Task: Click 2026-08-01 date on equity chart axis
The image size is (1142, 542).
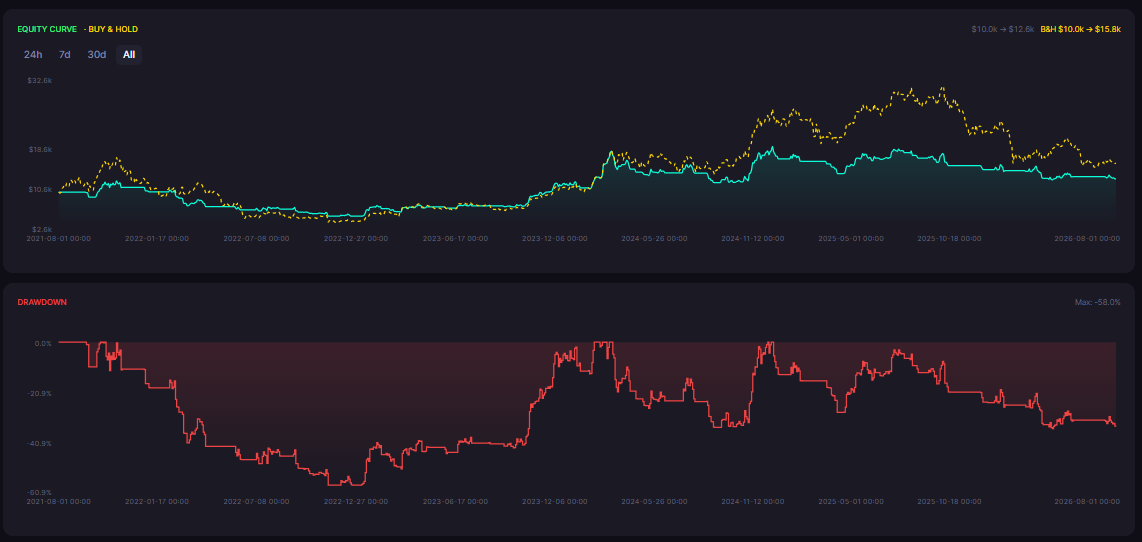Action: 1088,238
